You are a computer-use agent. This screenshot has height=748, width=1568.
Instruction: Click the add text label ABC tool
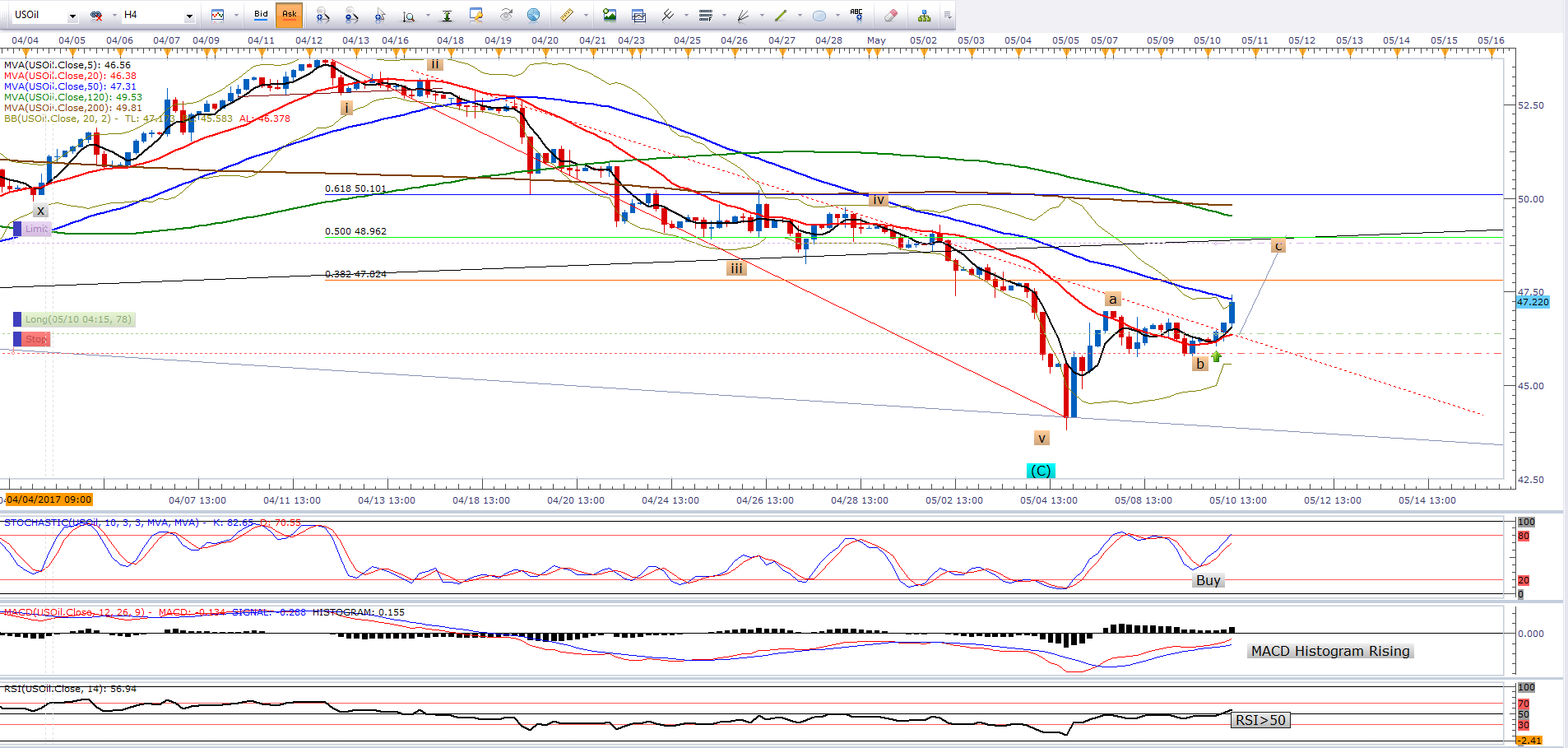point(856,15)
